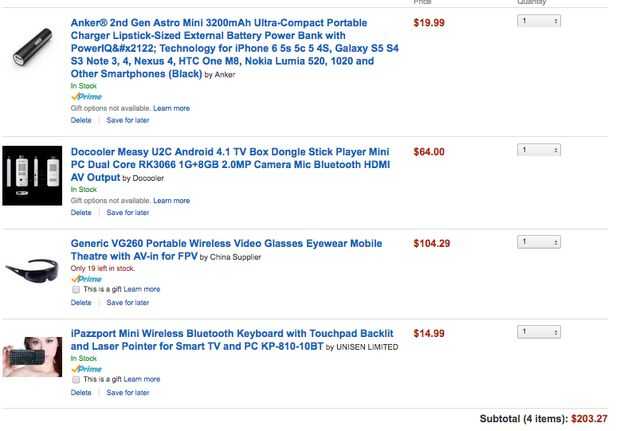This screenshot has height=431, width=620.
Task: Click the Prime logo under iPazzport keyboard
Action: (x=86, y=369)
